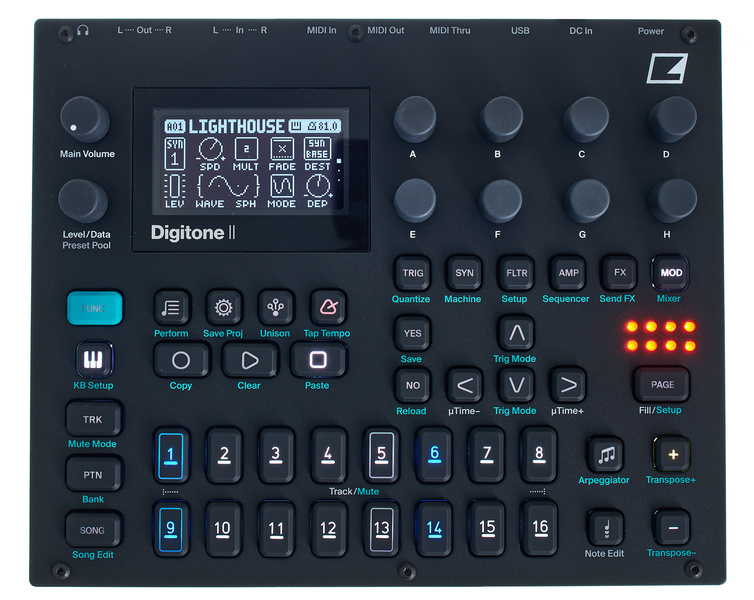
Task: Open KB Setup with the keyboard icon button
Action: coord(94,359)
